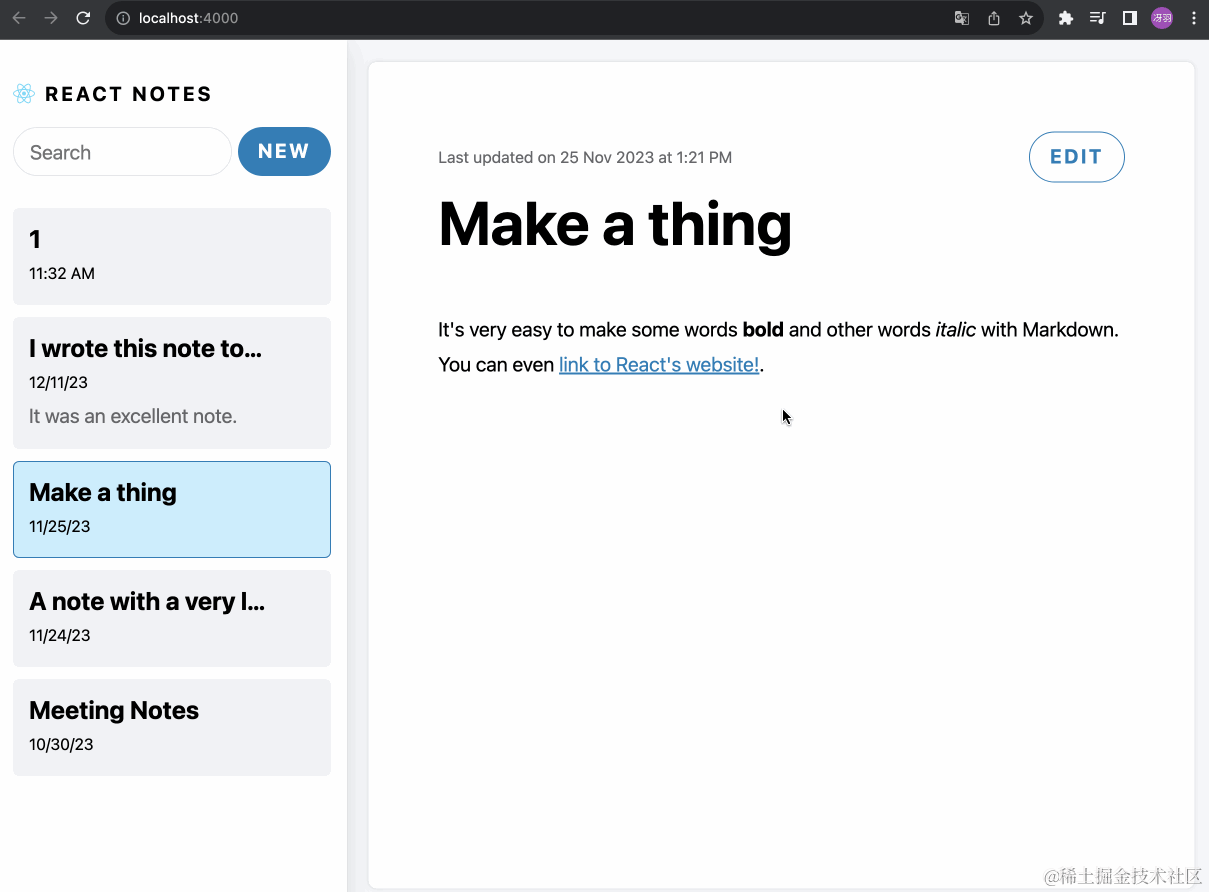Select the note titled 1
Screen dimensions: 1209x892
click(171, 255)
